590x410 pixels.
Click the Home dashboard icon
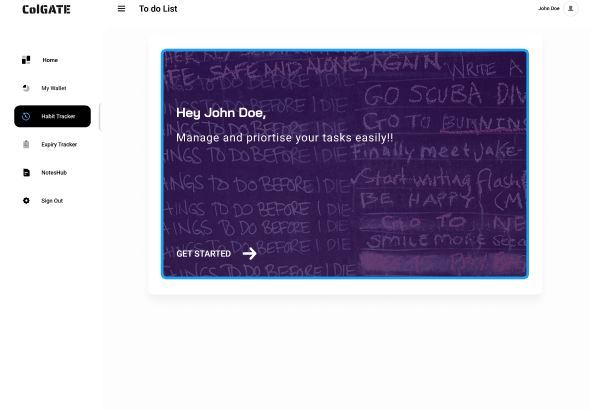pyautogui.click(x=26, y=60)
